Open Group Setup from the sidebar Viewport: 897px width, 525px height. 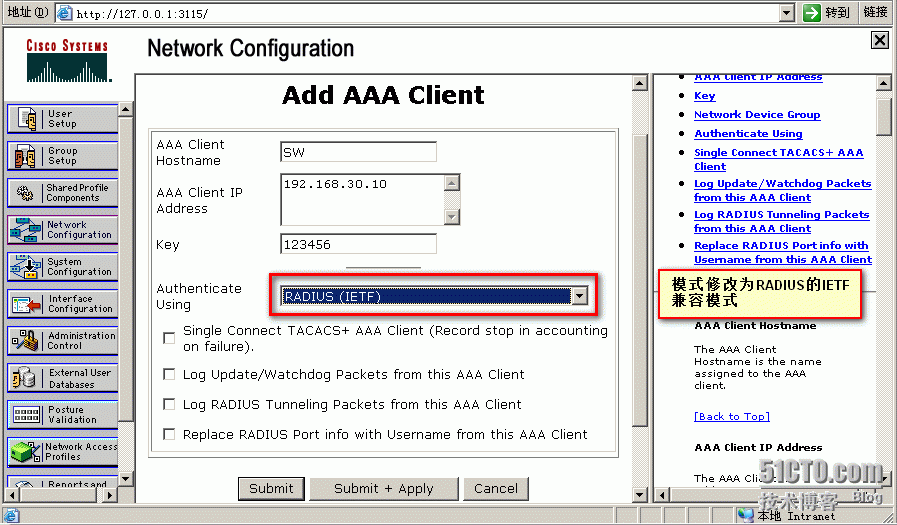pyautogui.click(x=62, y=156)
